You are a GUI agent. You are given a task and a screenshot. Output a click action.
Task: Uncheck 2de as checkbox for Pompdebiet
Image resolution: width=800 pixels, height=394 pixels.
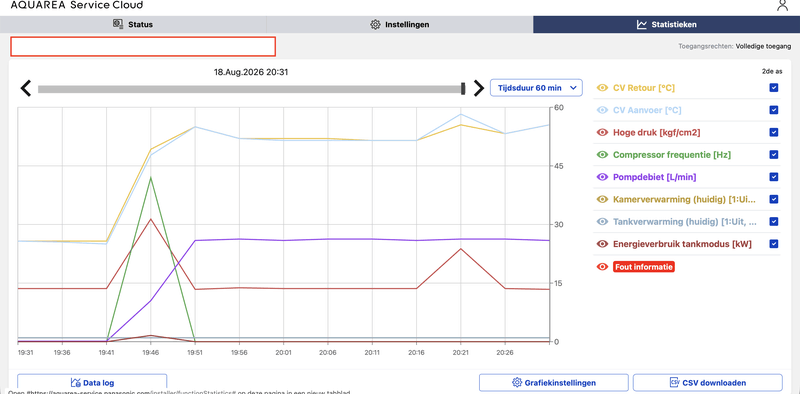tap(774, 177)
